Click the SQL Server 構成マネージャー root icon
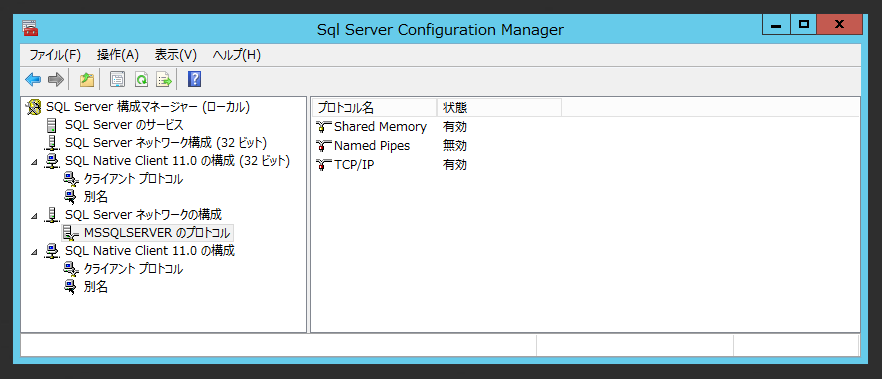The image size is (882, 379). pyautogui.click(x=34, y=107)
